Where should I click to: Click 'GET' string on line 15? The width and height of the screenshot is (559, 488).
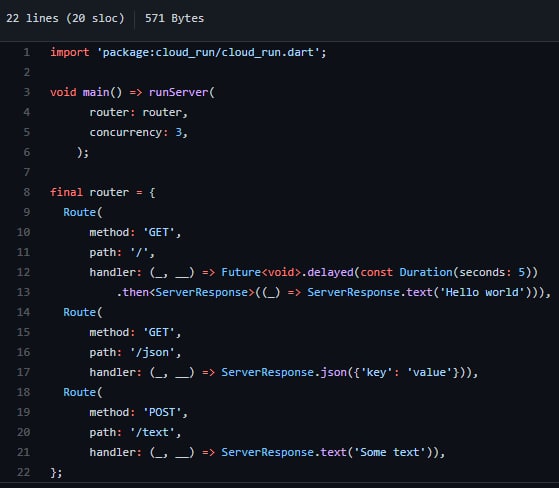[159, 332]
